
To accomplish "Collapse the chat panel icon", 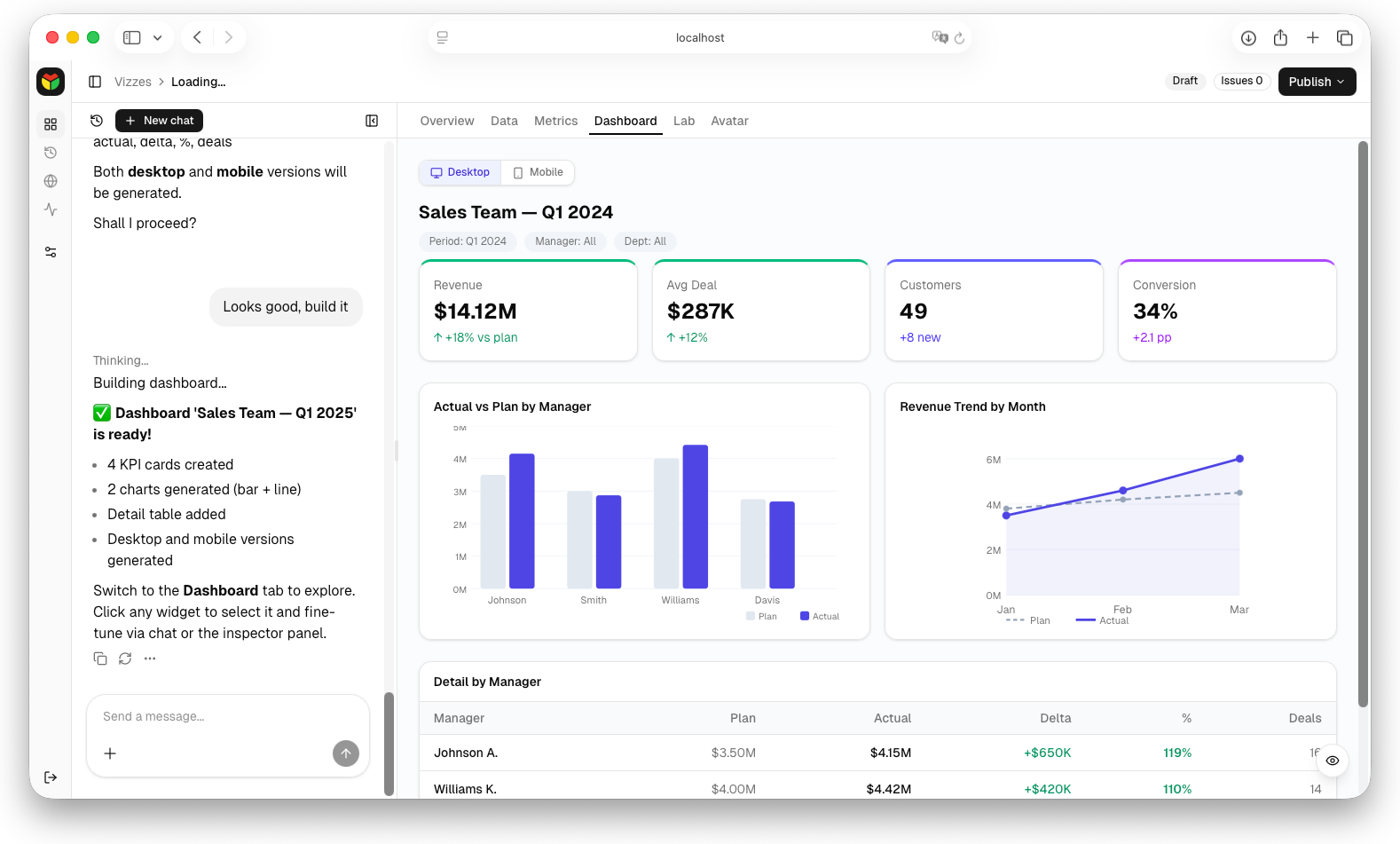I will click(372, 121).
